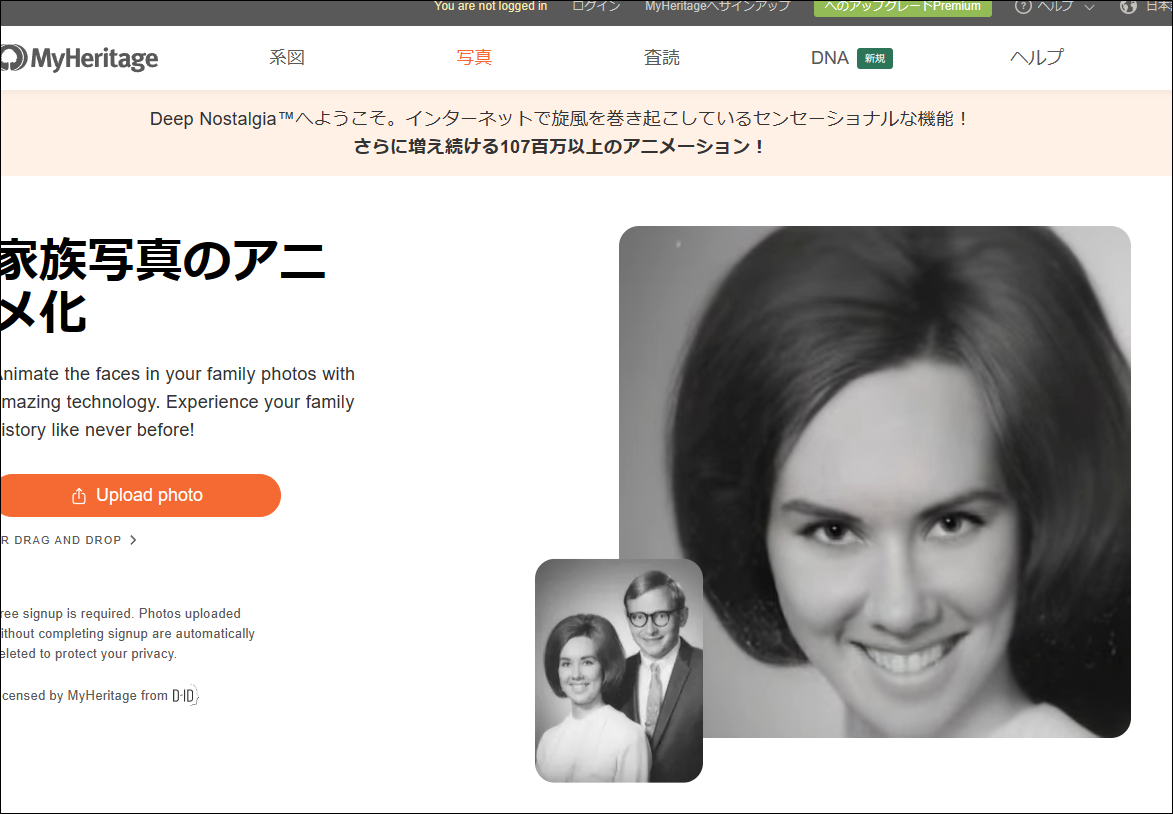1173x814 pixels.
Task: Click the upload icon in Upload button
Action: pyautogui.click(x=79, y=496)
